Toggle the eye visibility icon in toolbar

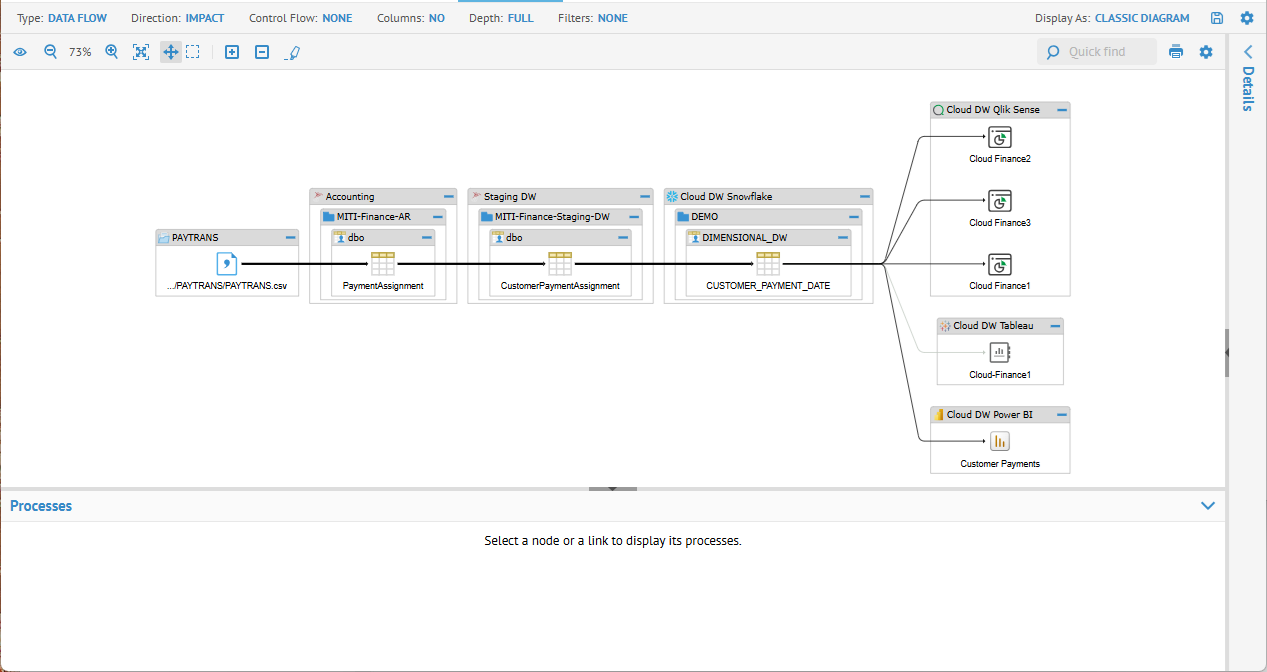click(x=20, y=52)
